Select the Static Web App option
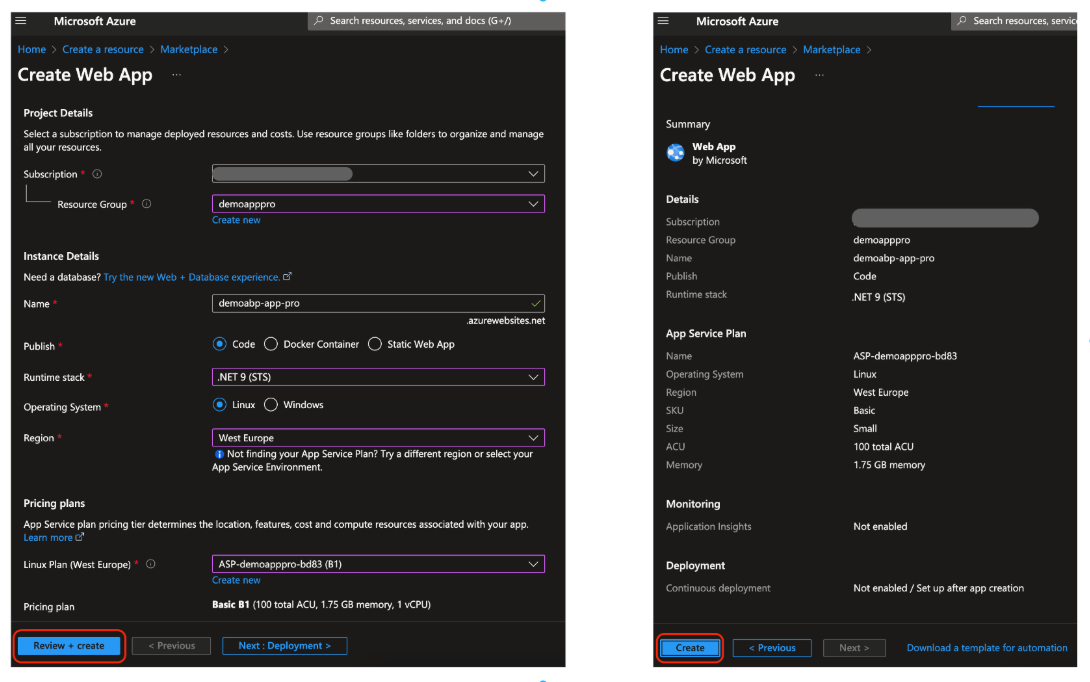This screenshot has width=1090, height=682. [x=374, y=345]
